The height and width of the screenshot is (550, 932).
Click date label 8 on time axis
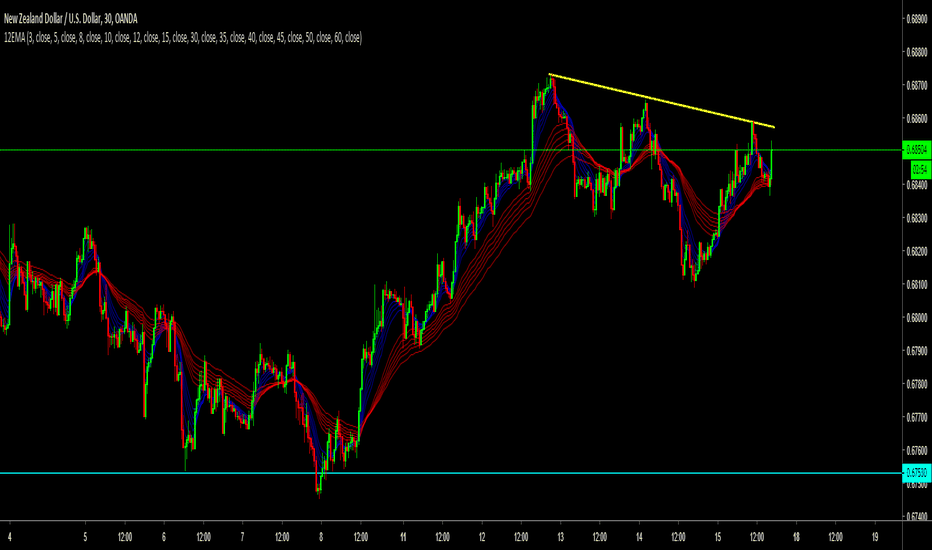pyautogui.click(x=321, y=537)
